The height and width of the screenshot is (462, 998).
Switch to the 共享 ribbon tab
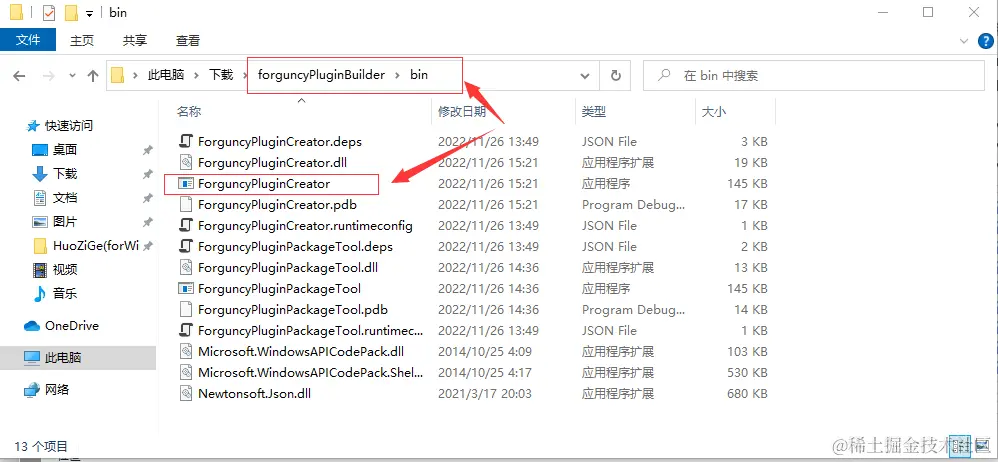(x=135, y=40)
